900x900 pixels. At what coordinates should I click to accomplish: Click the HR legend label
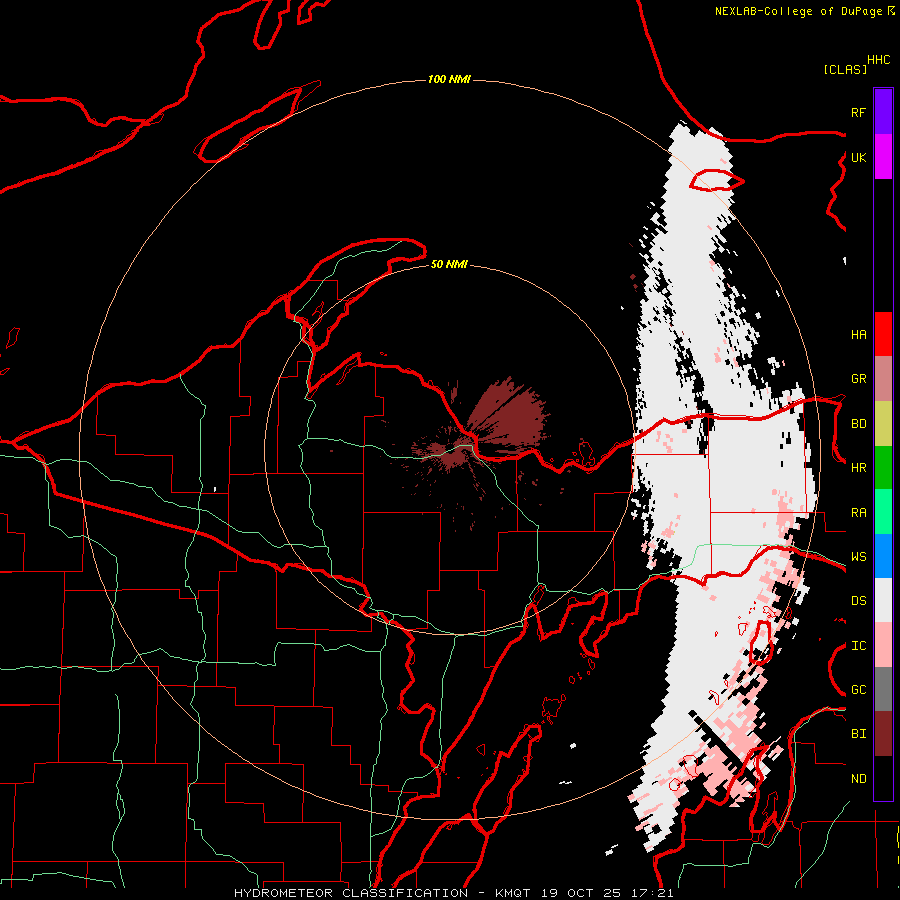pos(858,468)
